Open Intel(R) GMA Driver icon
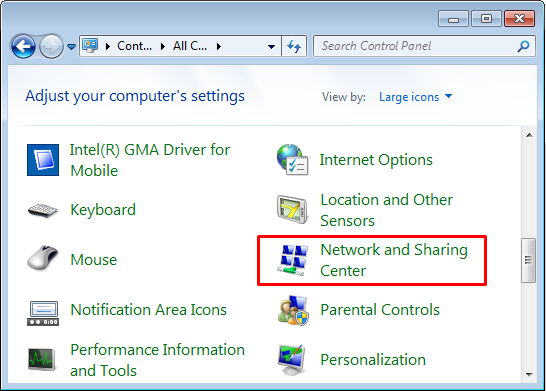The height and width of the screenshot is (391, 546). (43, 160)
